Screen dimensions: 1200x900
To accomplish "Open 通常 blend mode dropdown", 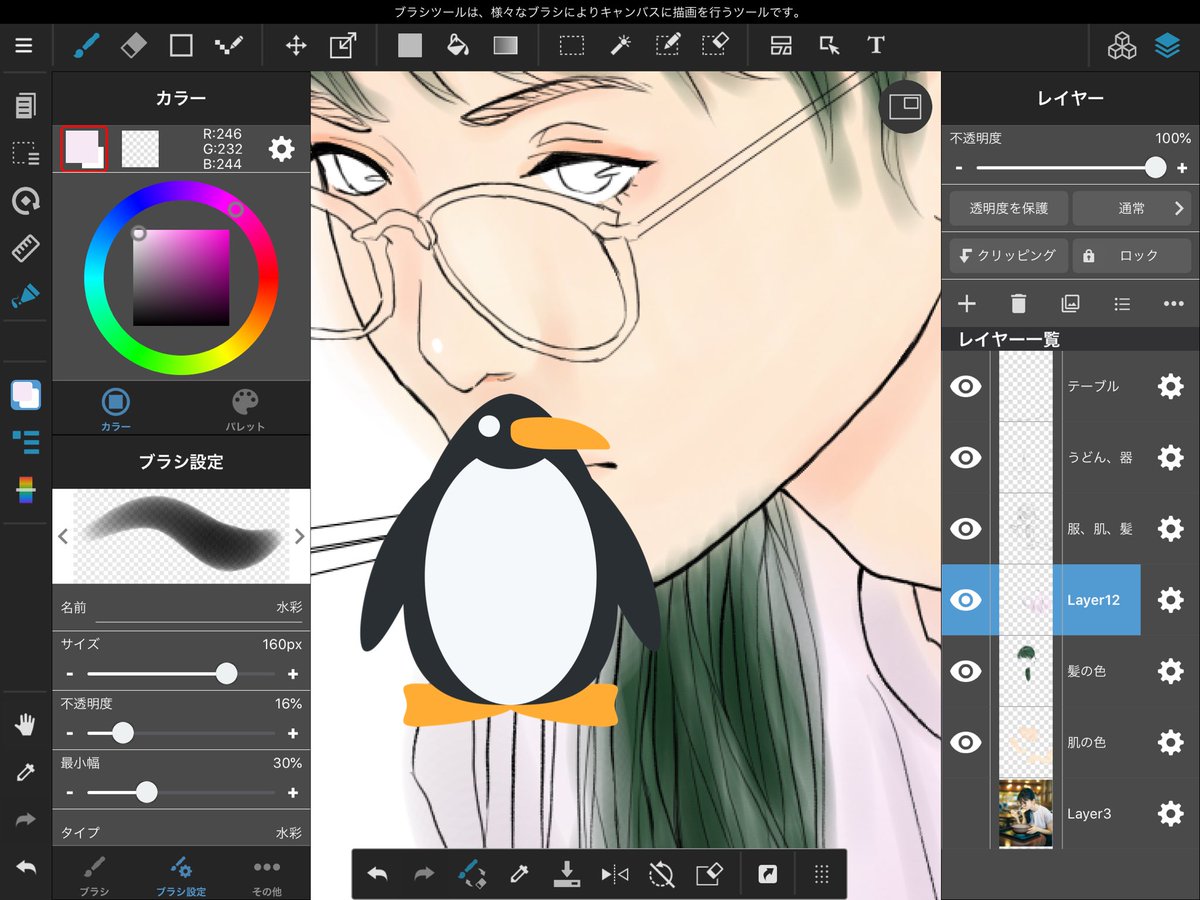I will 1132,209.
